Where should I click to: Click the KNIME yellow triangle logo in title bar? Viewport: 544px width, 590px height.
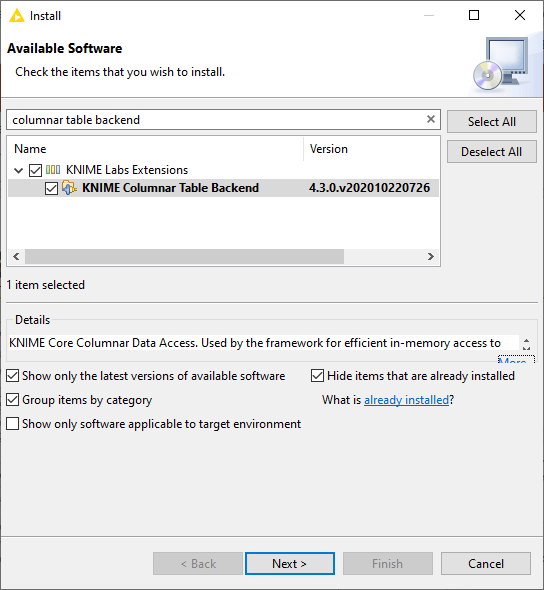coord(17,15)
